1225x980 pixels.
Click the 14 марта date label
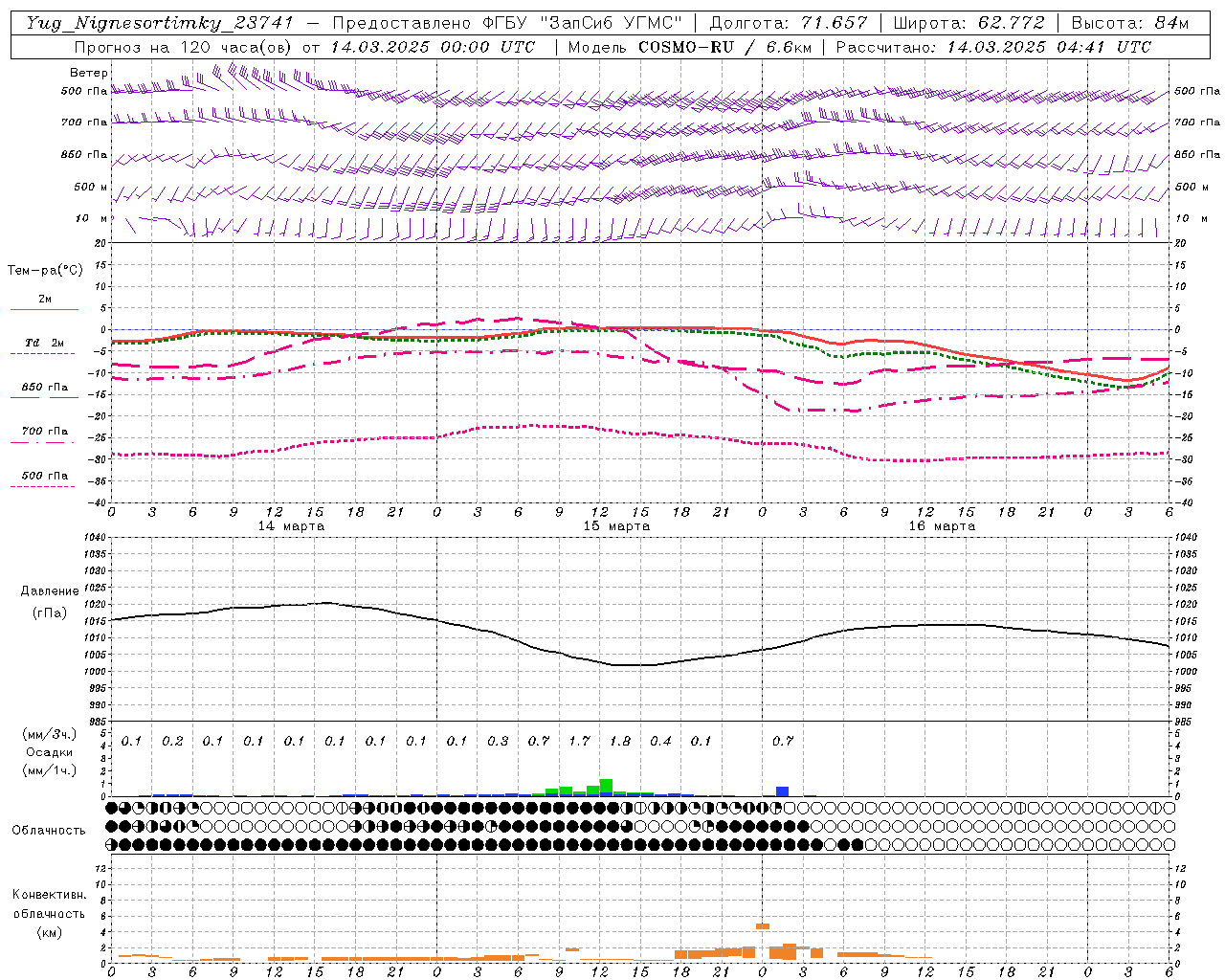[x=292, y=526]
